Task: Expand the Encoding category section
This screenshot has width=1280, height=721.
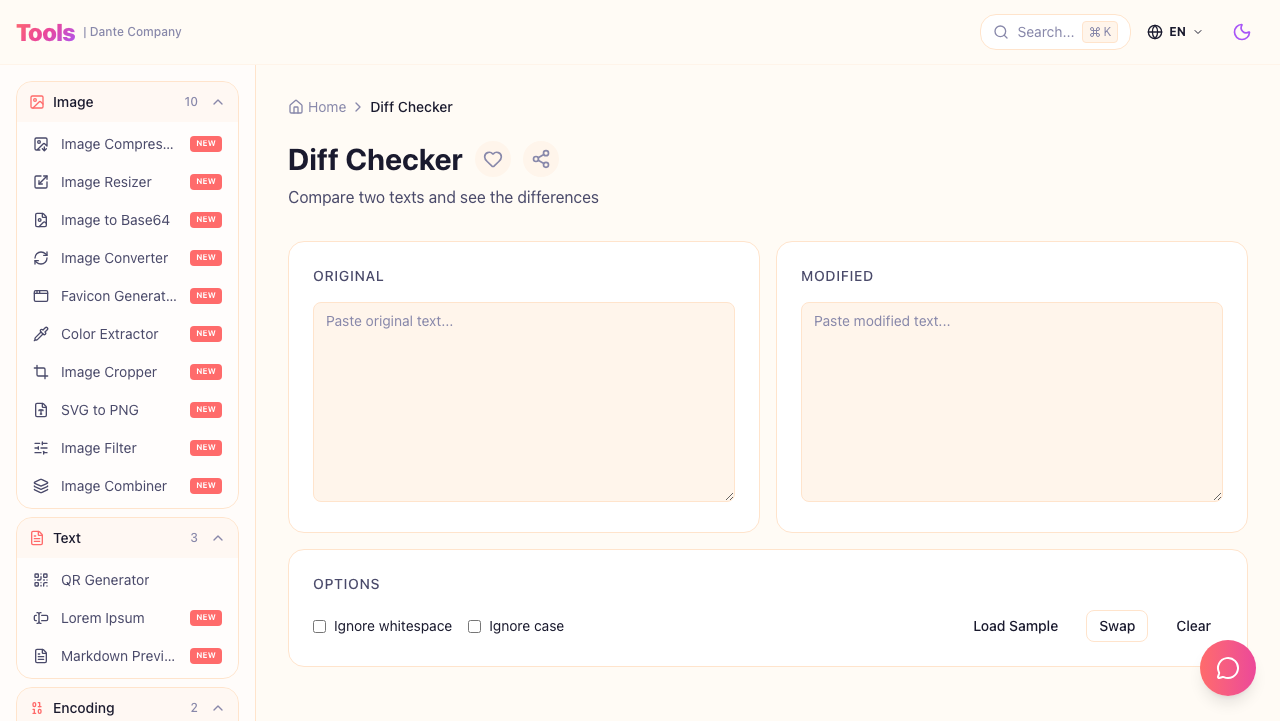Action: (x=218, y=708)
